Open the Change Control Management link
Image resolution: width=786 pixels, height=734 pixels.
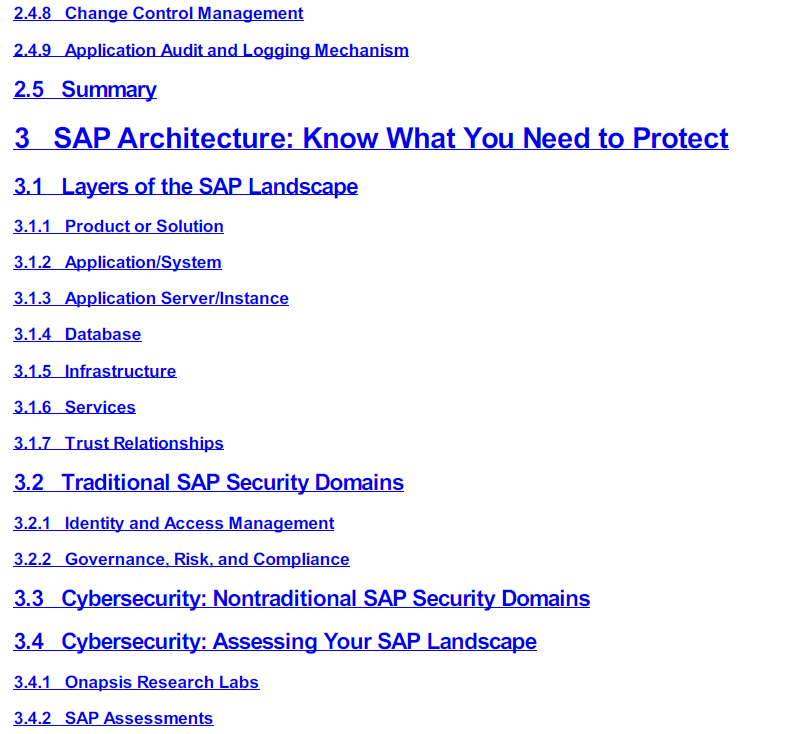coord(184,14)
